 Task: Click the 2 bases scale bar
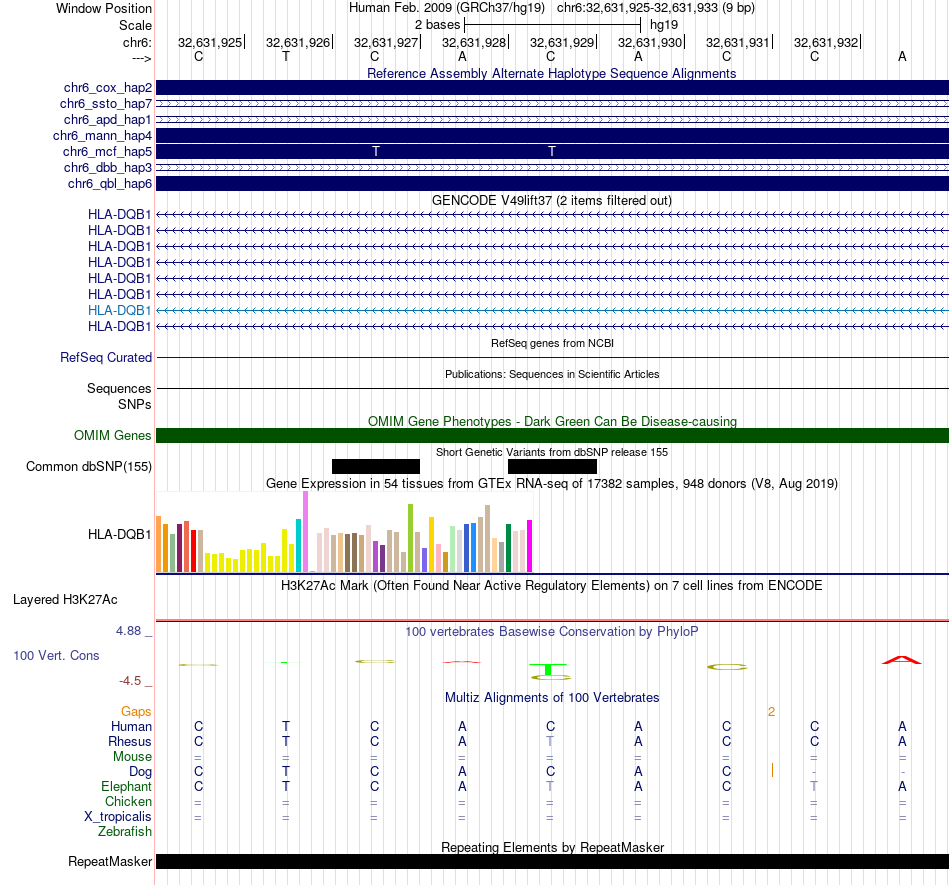552,25
